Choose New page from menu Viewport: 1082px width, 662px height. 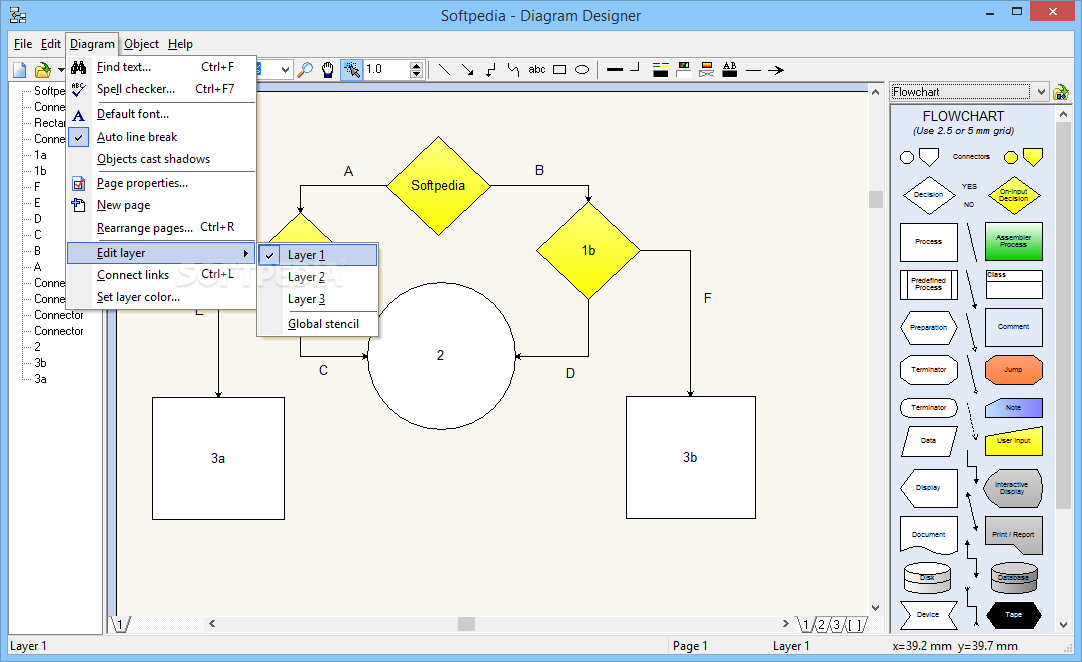(x=162, y=205)
